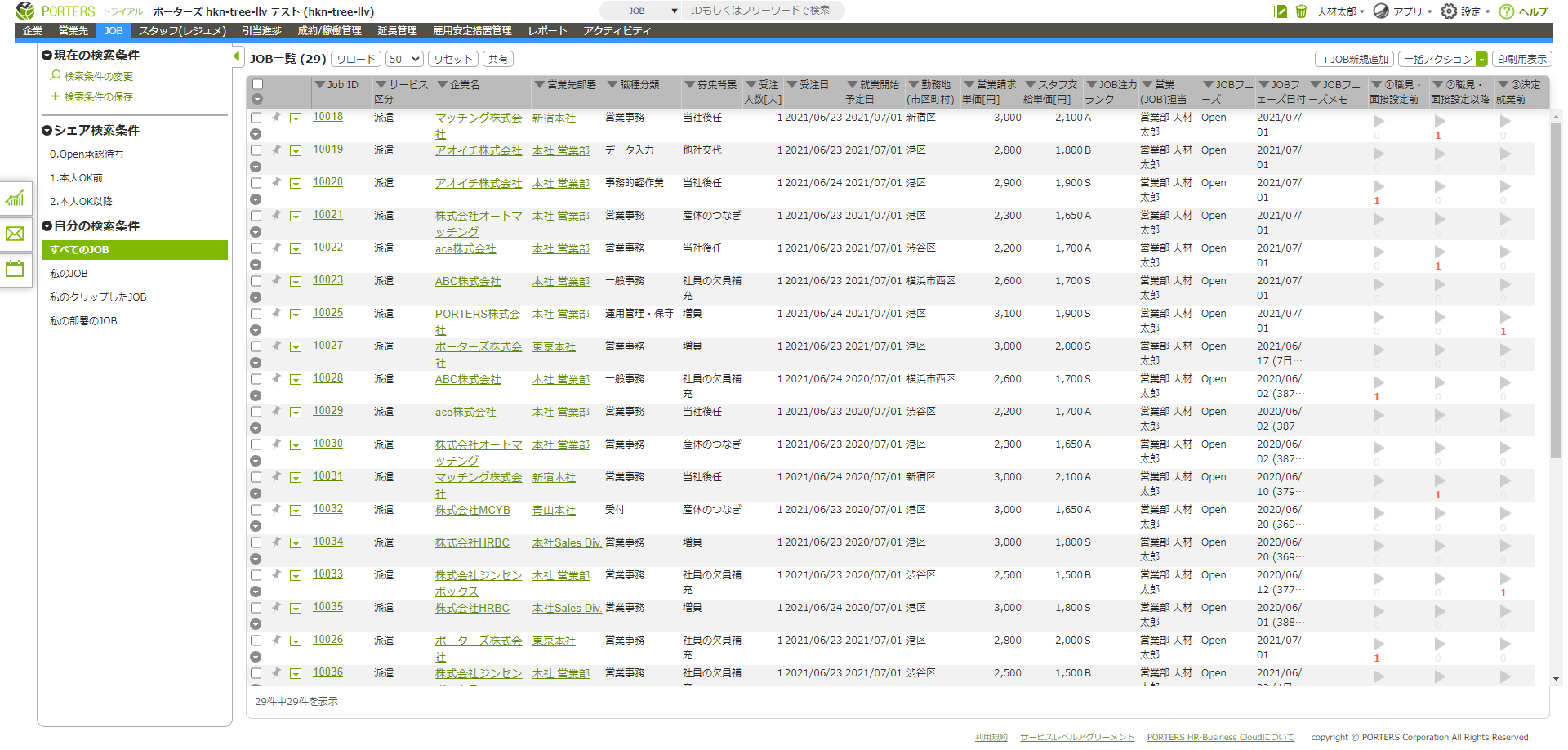Image resolution: width=1568 pixels, height=750 pixels.
Task: Click the +JOB新規追加 button
Action: click(1354, 59)
